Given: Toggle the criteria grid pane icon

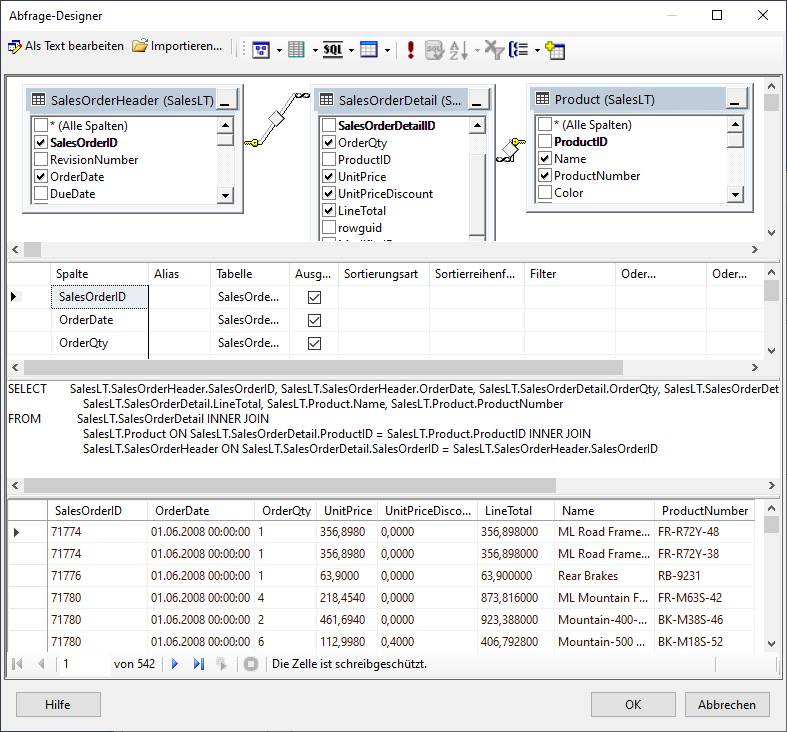Looking at the screenshot, I should click(x=296, y=49).
